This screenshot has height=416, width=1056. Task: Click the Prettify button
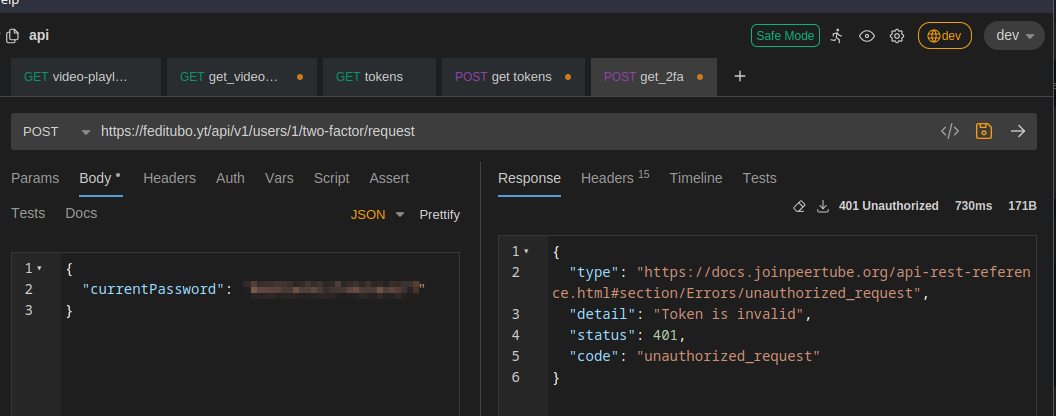point(440,215)
